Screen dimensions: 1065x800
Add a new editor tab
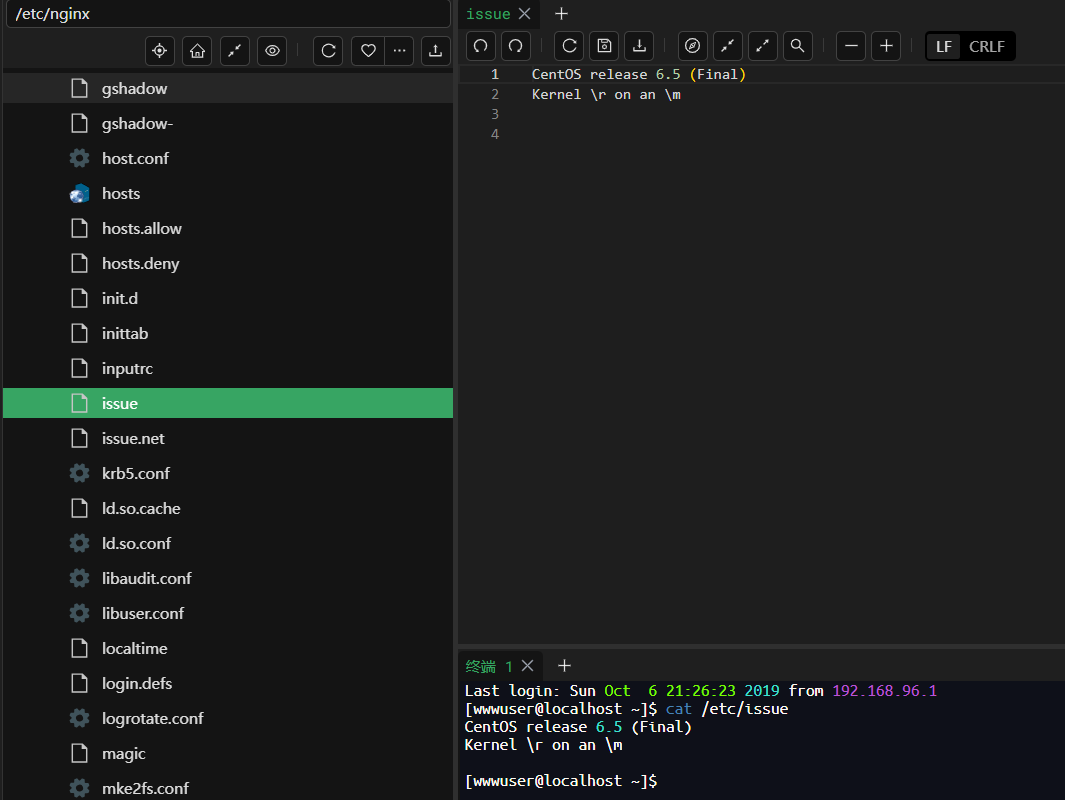(562, 14)
